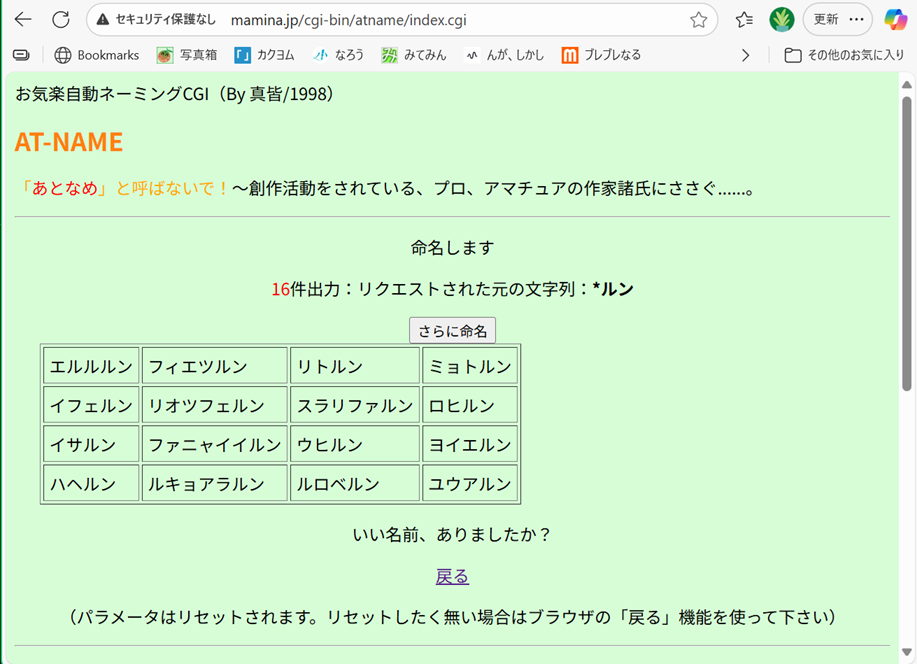Open the Copilot icon
Screen dimensions: 917x664
coord(895,20)
